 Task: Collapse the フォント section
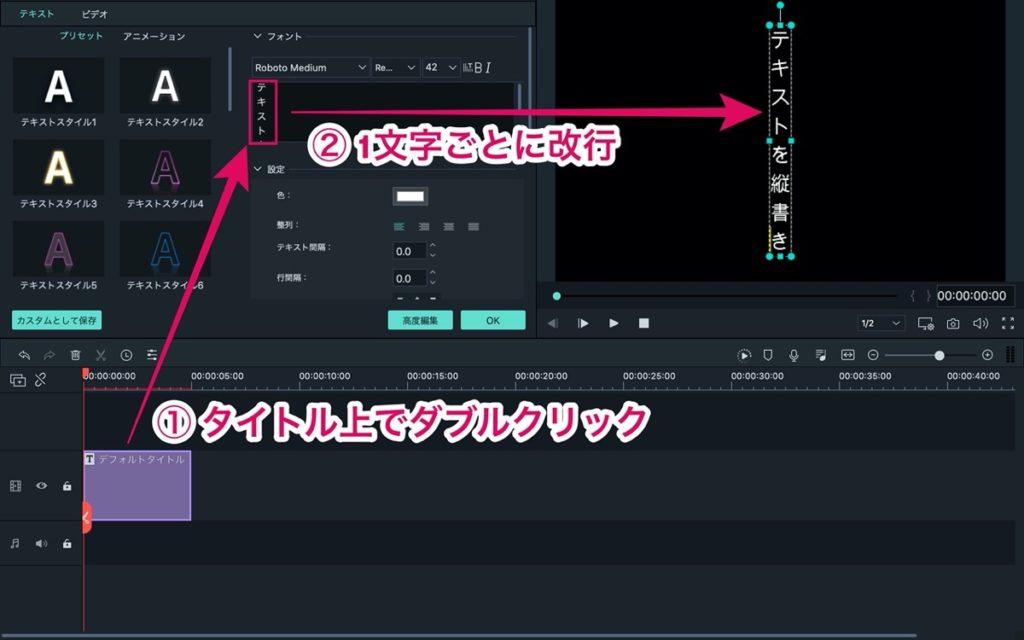point(257,37)
